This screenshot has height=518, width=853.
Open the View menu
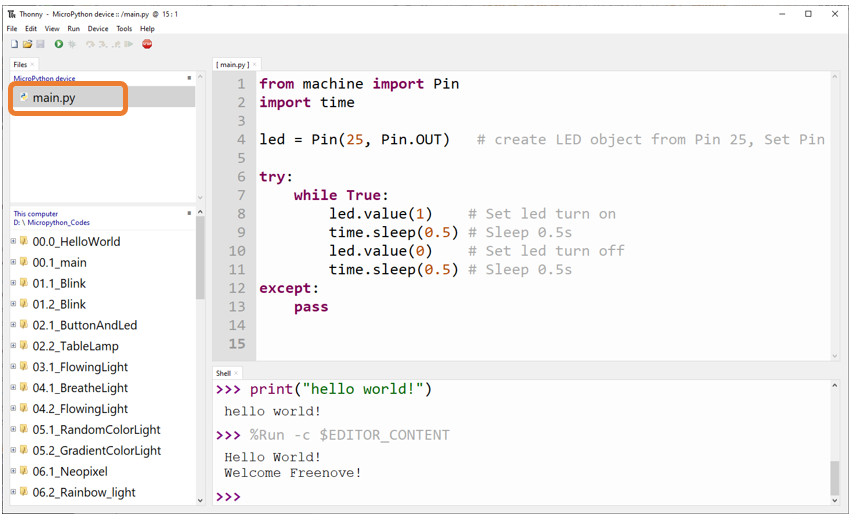[x=52, y=28]
